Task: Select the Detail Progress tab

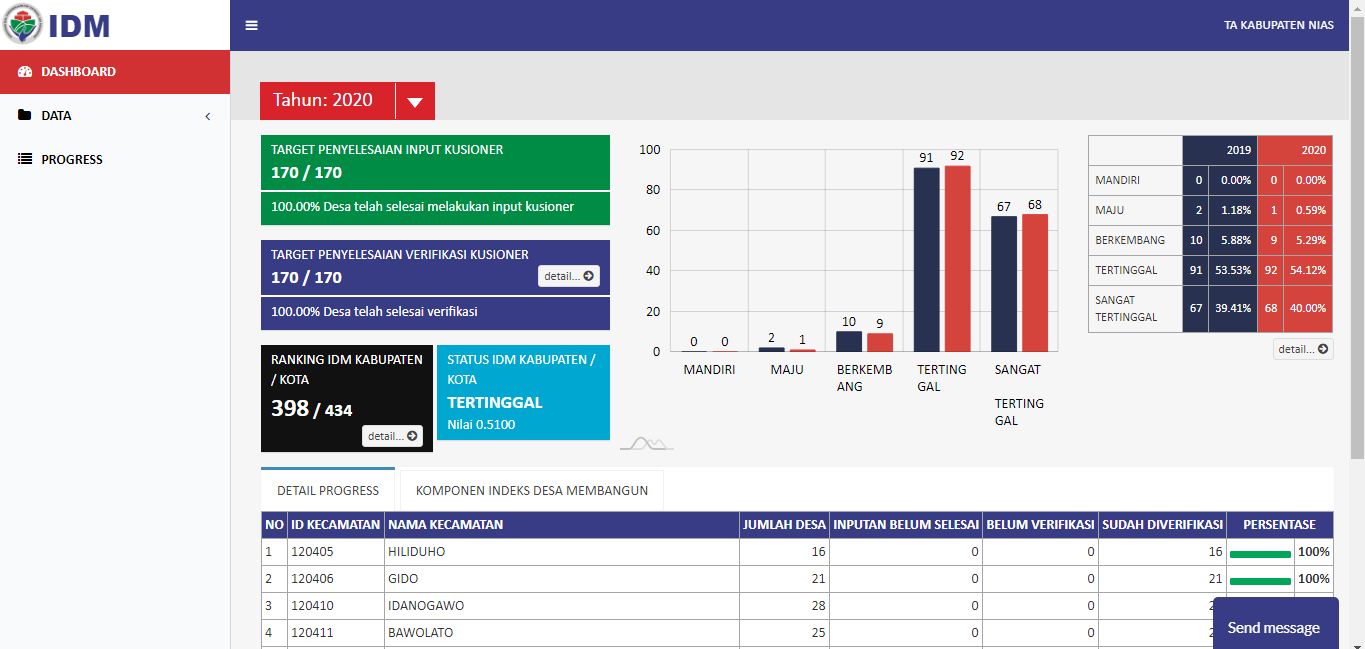Action: click(x=328, y=490)
